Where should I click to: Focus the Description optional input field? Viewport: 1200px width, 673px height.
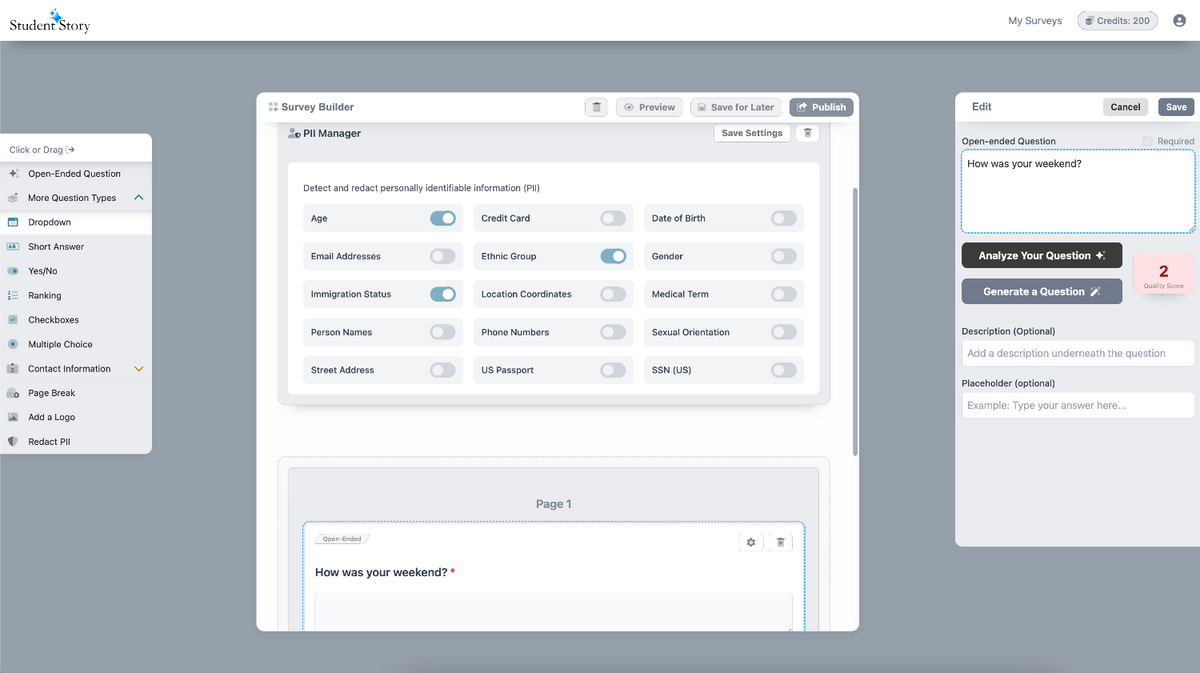click(x=1077, y=353)
